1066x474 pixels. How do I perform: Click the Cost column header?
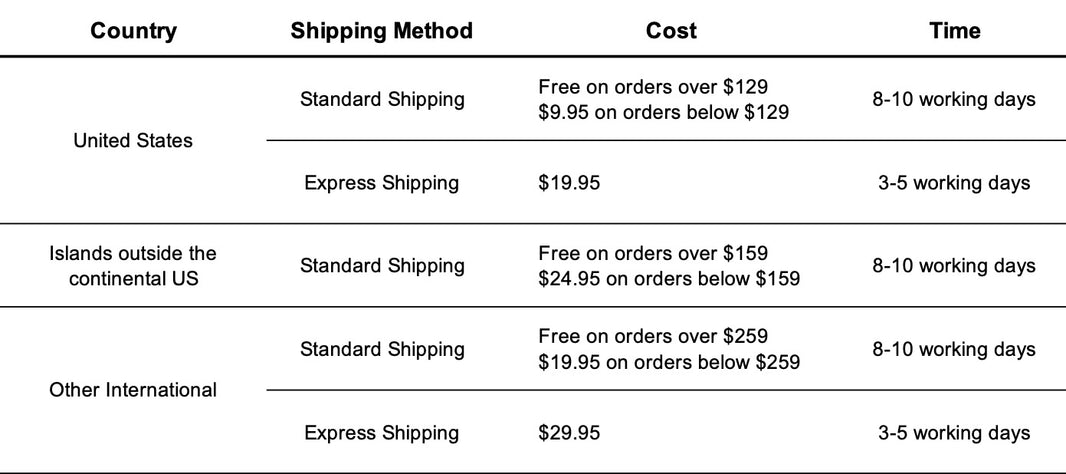pos(672,31)
